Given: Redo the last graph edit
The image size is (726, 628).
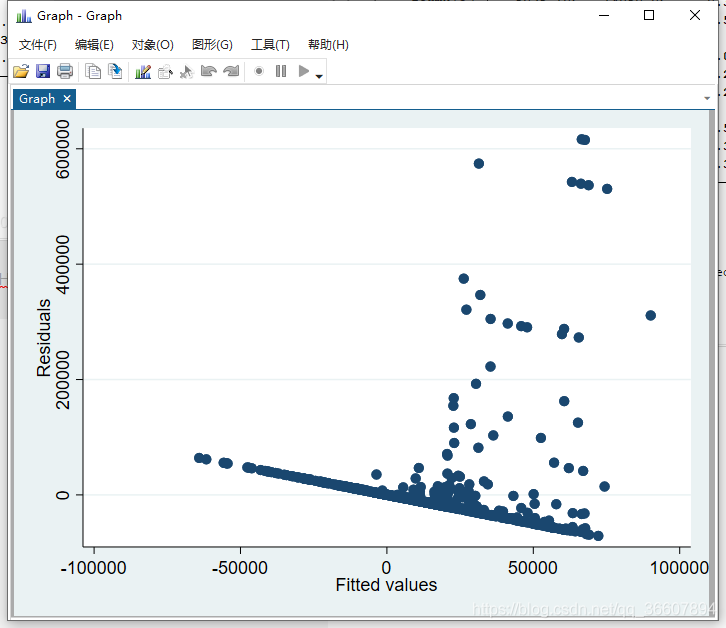Looking at the screenshot, I should click(231, 71).
